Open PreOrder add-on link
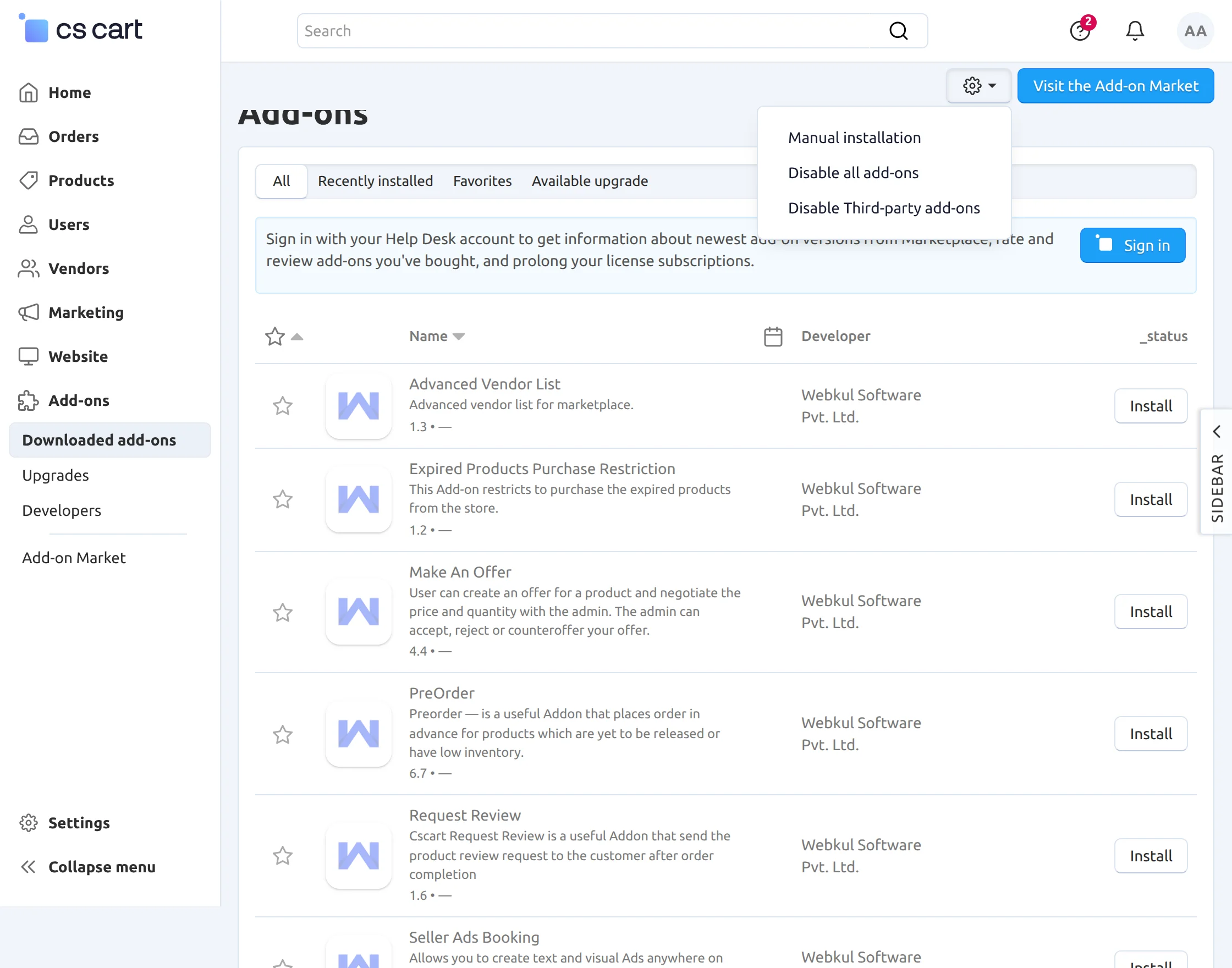 (x=442, y=693)
